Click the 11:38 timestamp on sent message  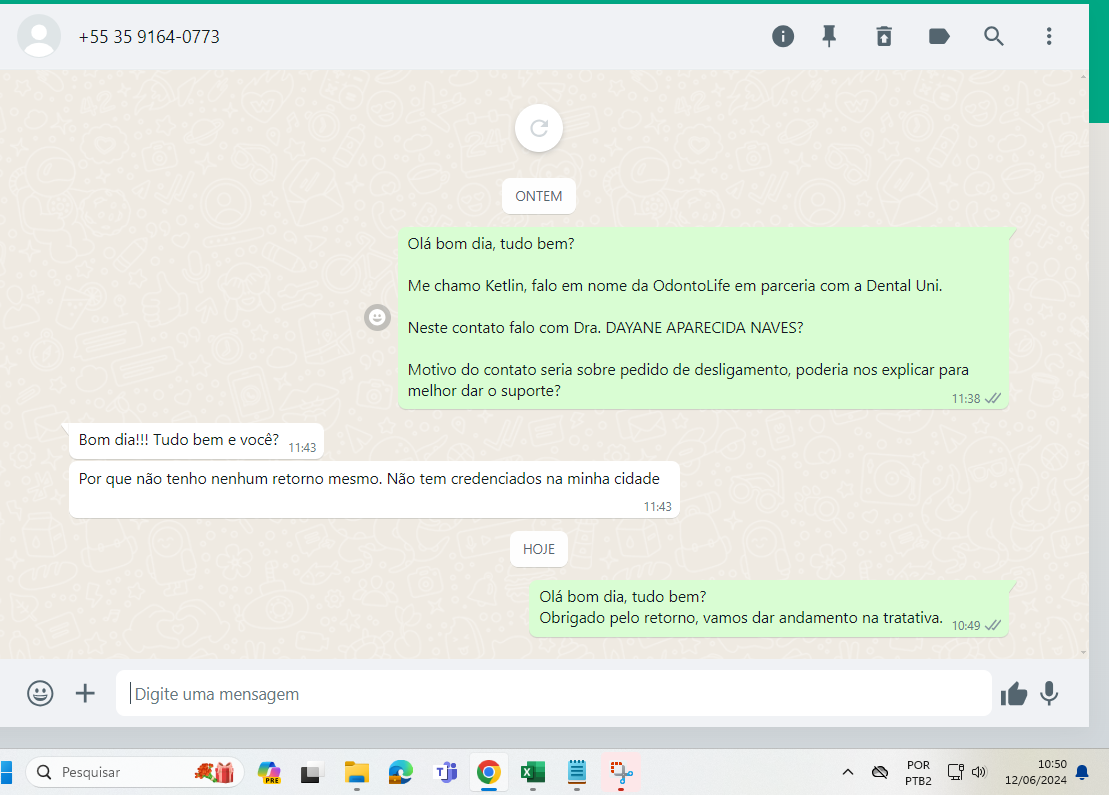tap(965, 399)
